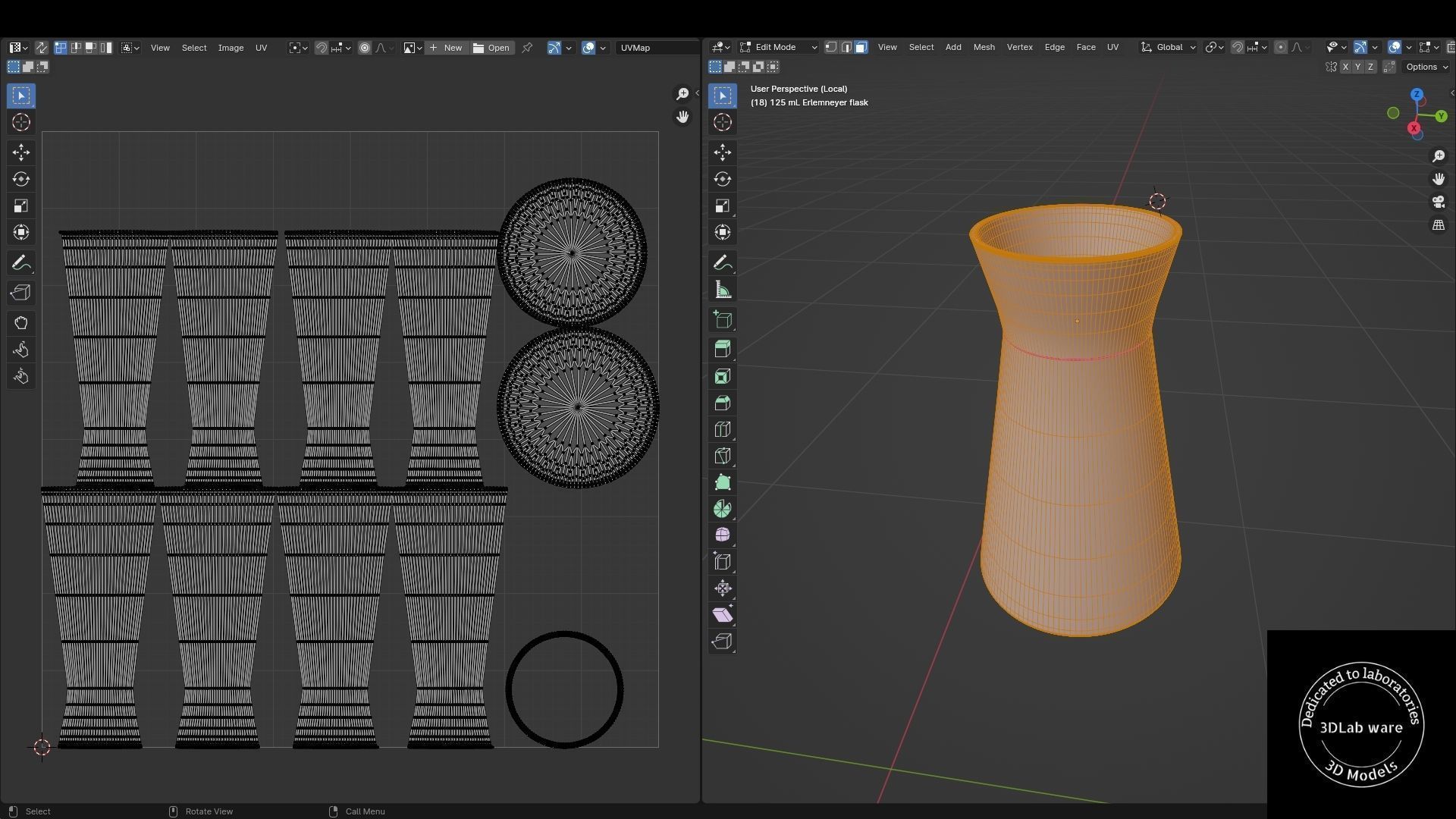Click the Open image button
This screenshot has height=819, width=1456.
click(x=491, y=48)
